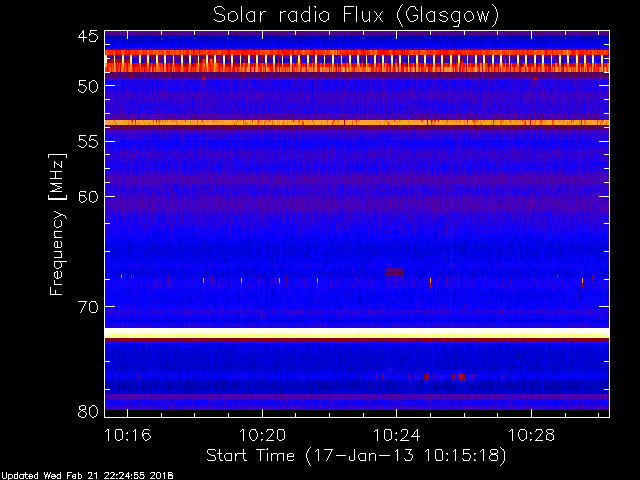Image resolution: width=640 pixels, height=480 pixels.
Task: Select the 10:28 time tick label
Action: click(x=531, y=436)
